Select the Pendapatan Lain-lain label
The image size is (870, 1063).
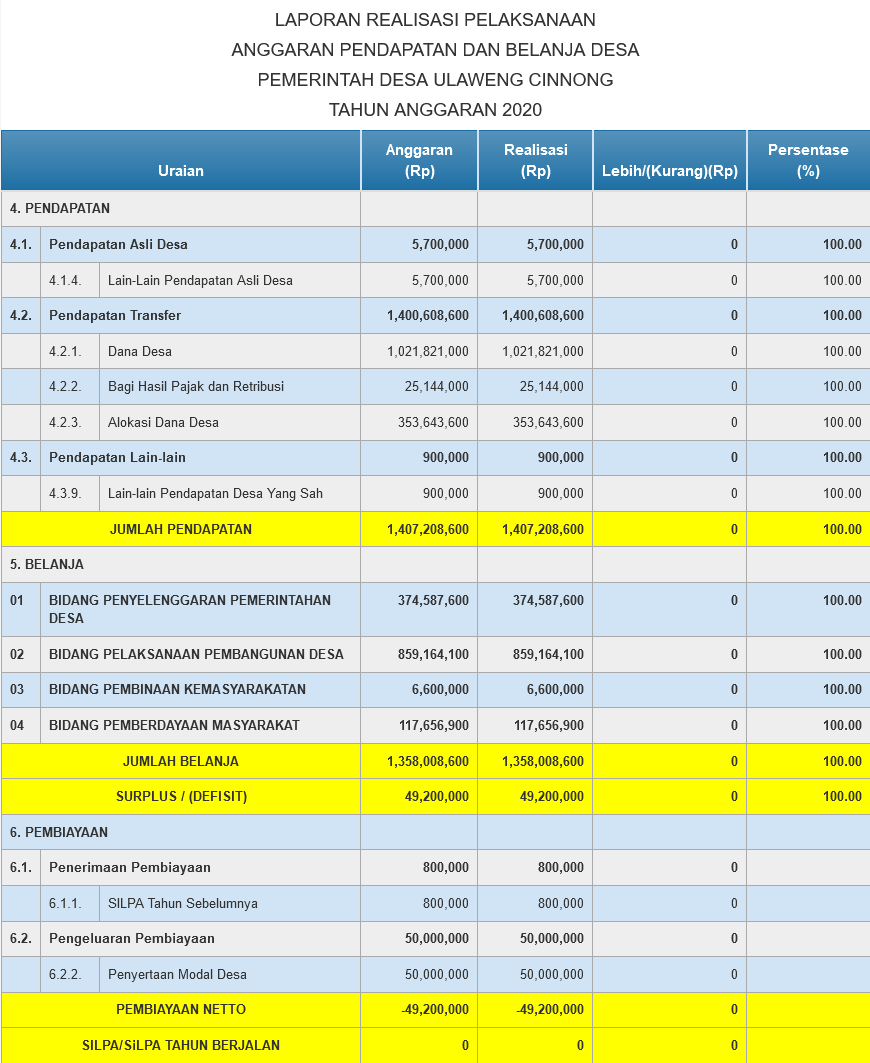point(117,458)
